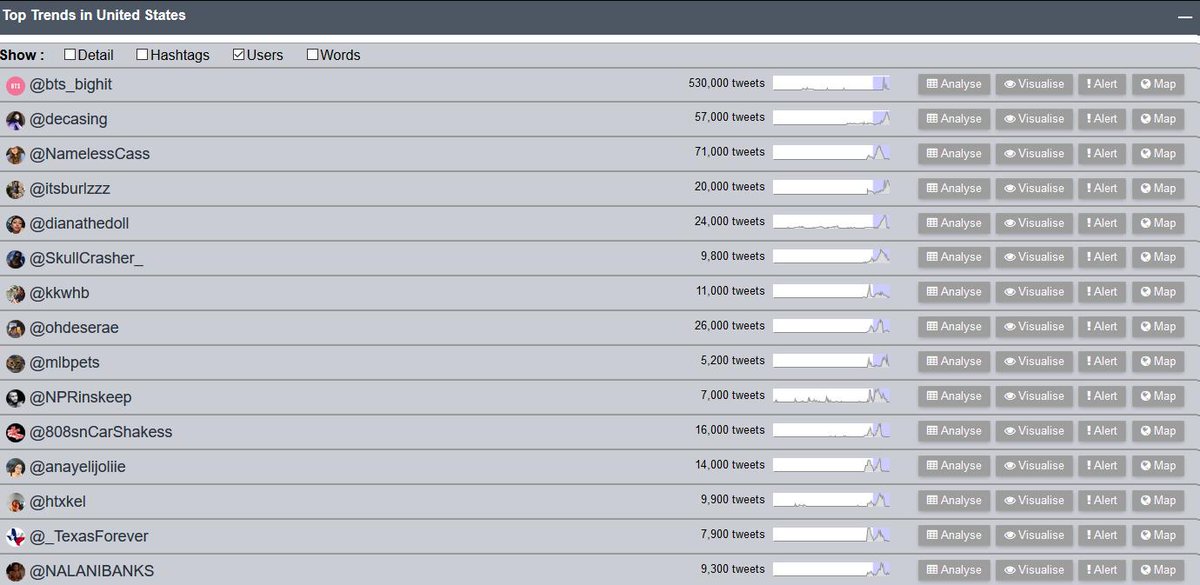Create an Alert for @kkwhb
This screenshot has height=585, width=1200.
(x=1102, y=291)
